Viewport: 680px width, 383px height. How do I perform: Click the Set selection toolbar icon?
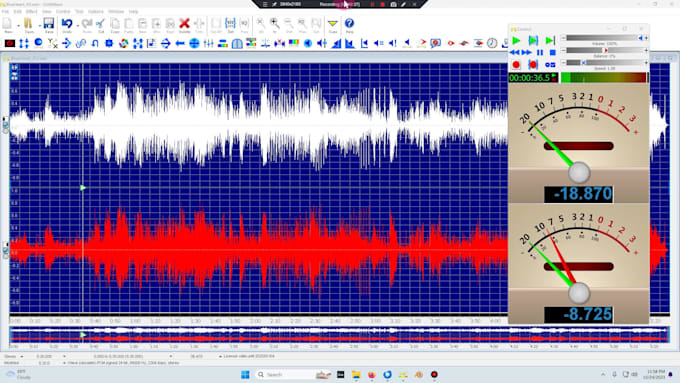[230, 24]
